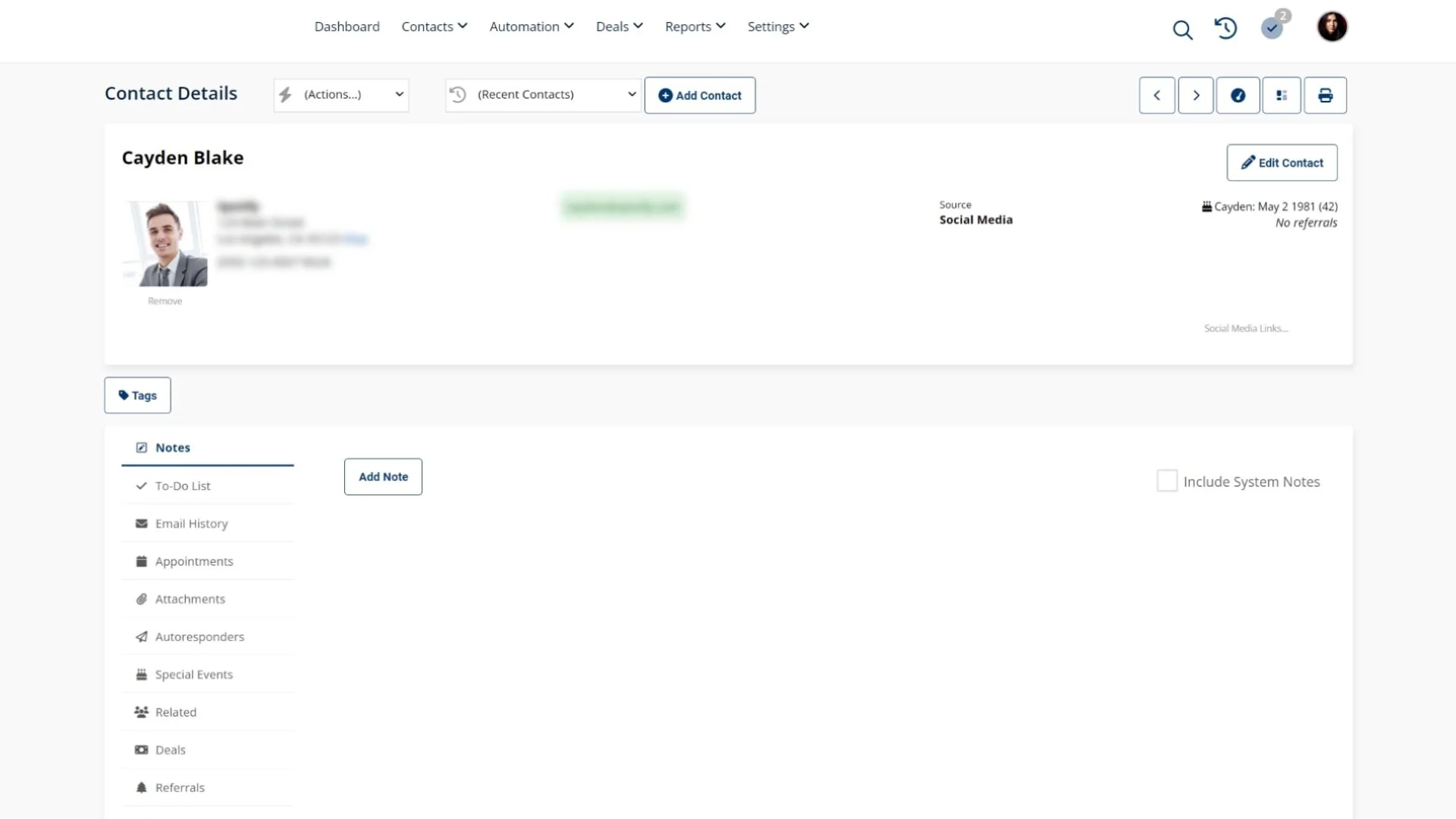Switch to the Email History tab
Image resolution: width=1456 pixels, height=819 pixels.
coord(191,523)
